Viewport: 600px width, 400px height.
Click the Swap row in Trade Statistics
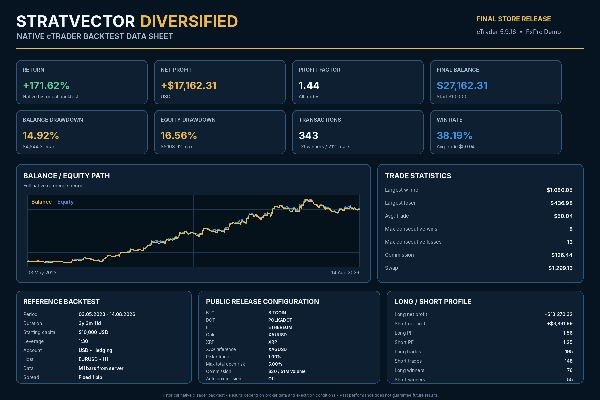[x=478, y=268]
